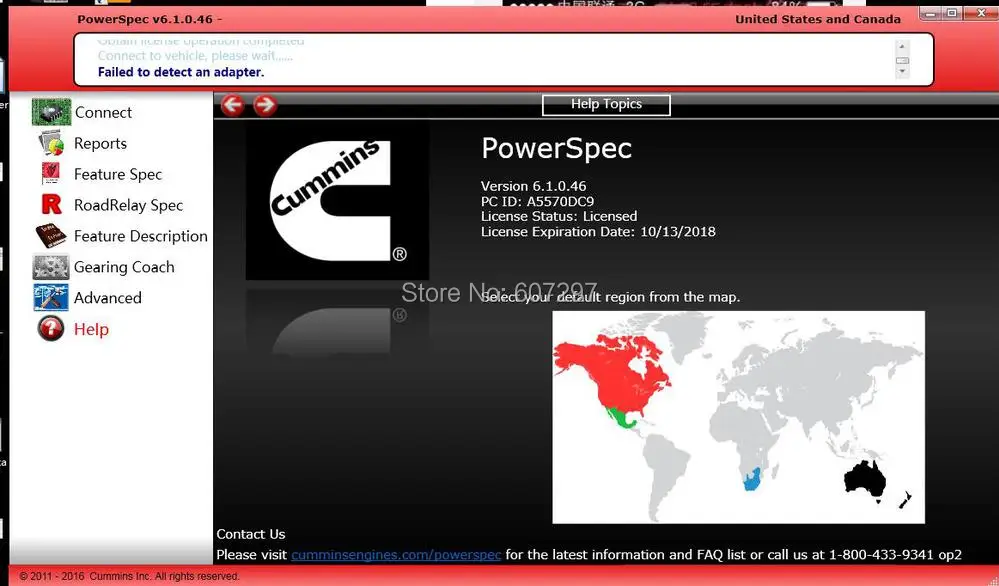Select the green Mexico region on the map
Image resolution: width=999 pixels, height=586 pixels.
621,420
